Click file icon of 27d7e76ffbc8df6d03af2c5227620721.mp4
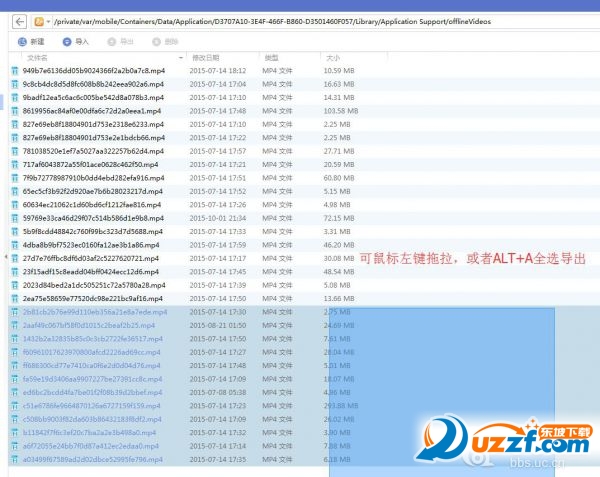The width and height of the screenshot is (600, 477). pyautogui.click(x=15, y=258)
